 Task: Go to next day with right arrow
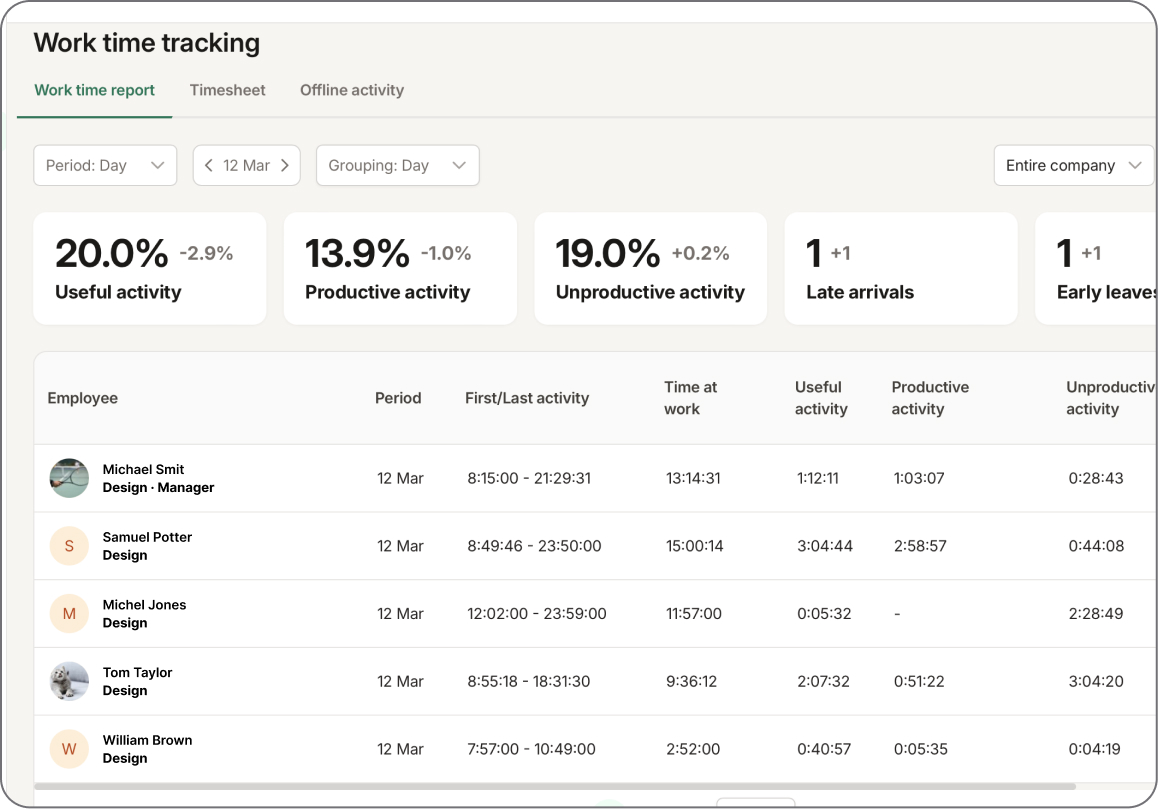pyautogui.click(x=285, y=166)
